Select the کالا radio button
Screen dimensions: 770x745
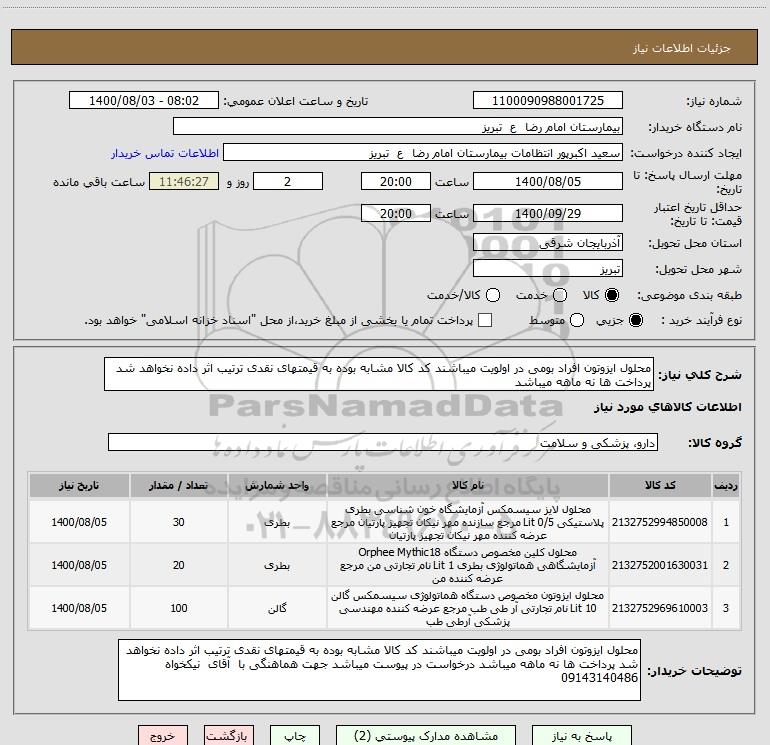(x=612, y=295)
